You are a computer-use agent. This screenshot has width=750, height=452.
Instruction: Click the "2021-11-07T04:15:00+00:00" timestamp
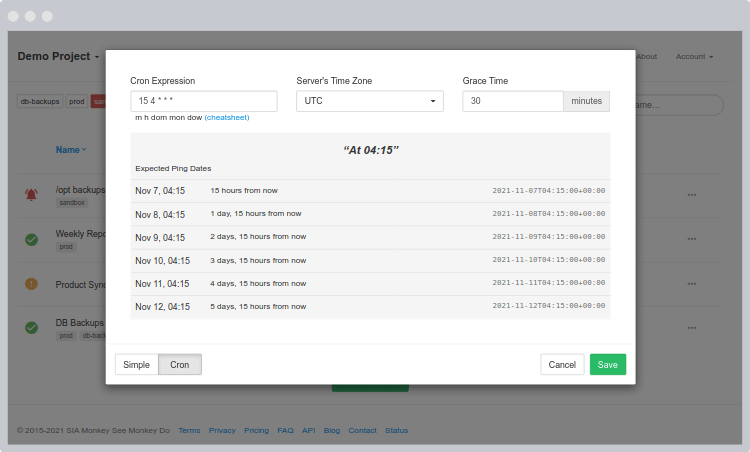[549, 191]
